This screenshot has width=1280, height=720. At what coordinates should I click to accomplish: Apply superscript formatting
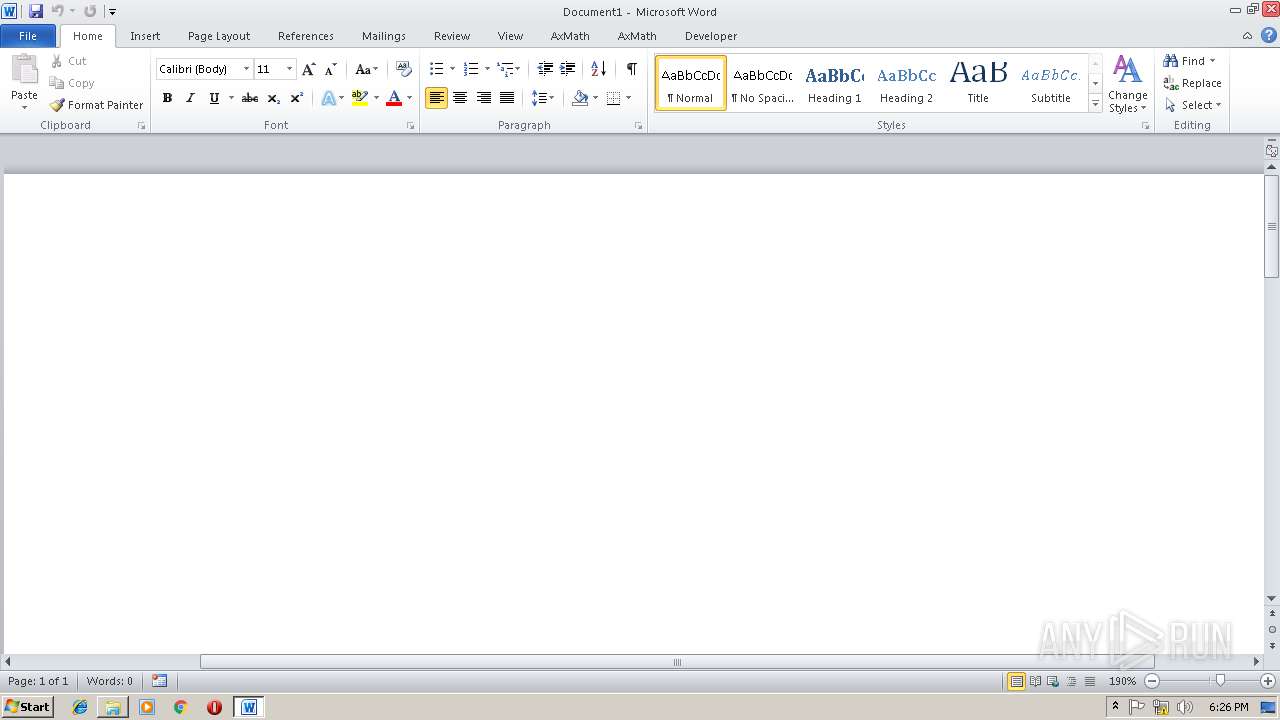tap(296, 98)
